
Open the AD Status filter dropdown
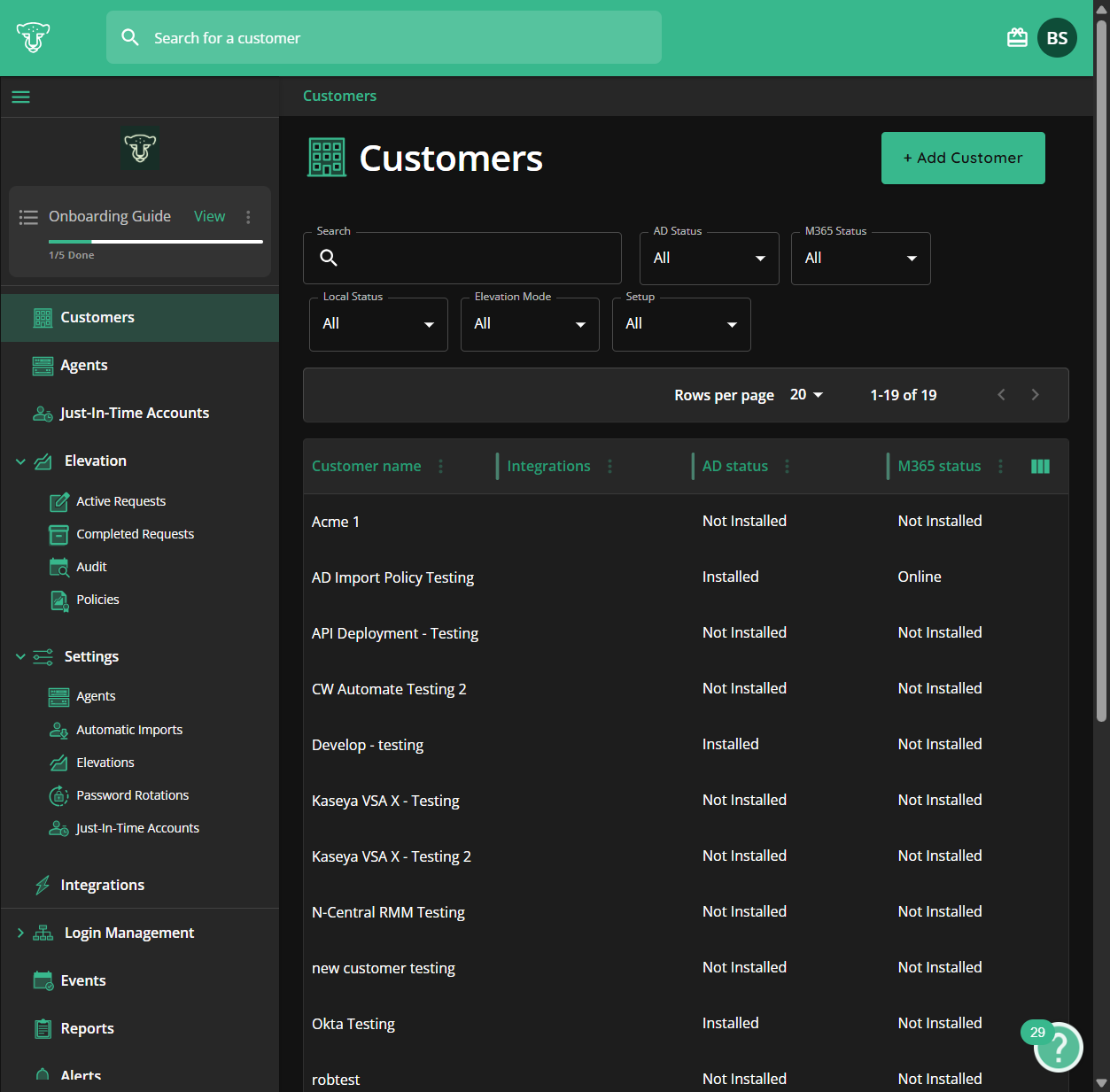pos(709,259)
